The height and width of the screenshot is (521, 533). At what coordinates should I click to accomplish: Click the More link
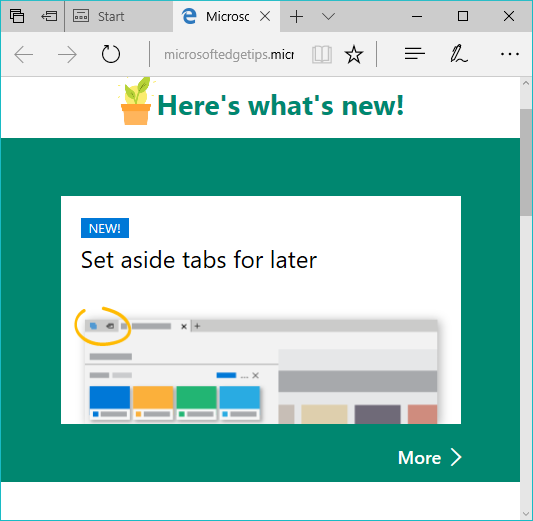tap(430, 457)
